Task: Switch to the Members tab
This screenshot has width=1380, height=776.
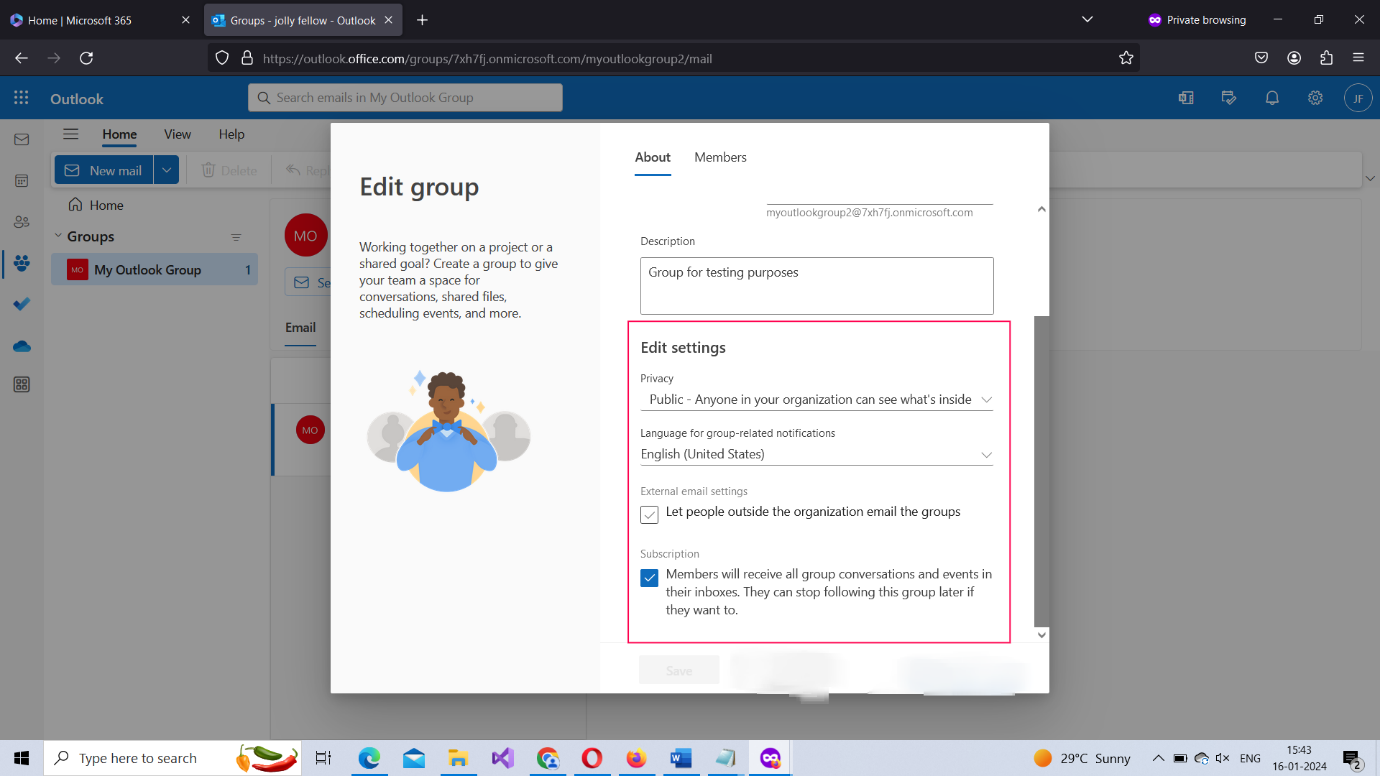Action: click(x=720, y=157)
